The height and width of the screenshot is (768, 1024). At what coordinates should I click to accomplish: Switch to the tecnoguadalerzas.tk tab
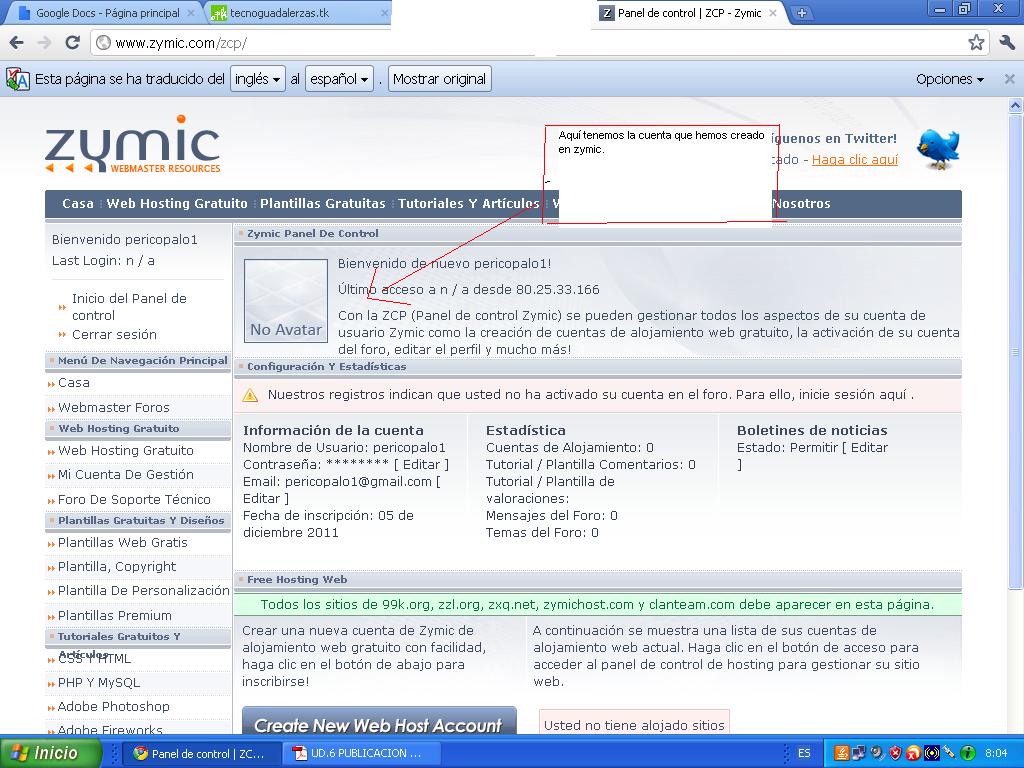pos(299,13)
